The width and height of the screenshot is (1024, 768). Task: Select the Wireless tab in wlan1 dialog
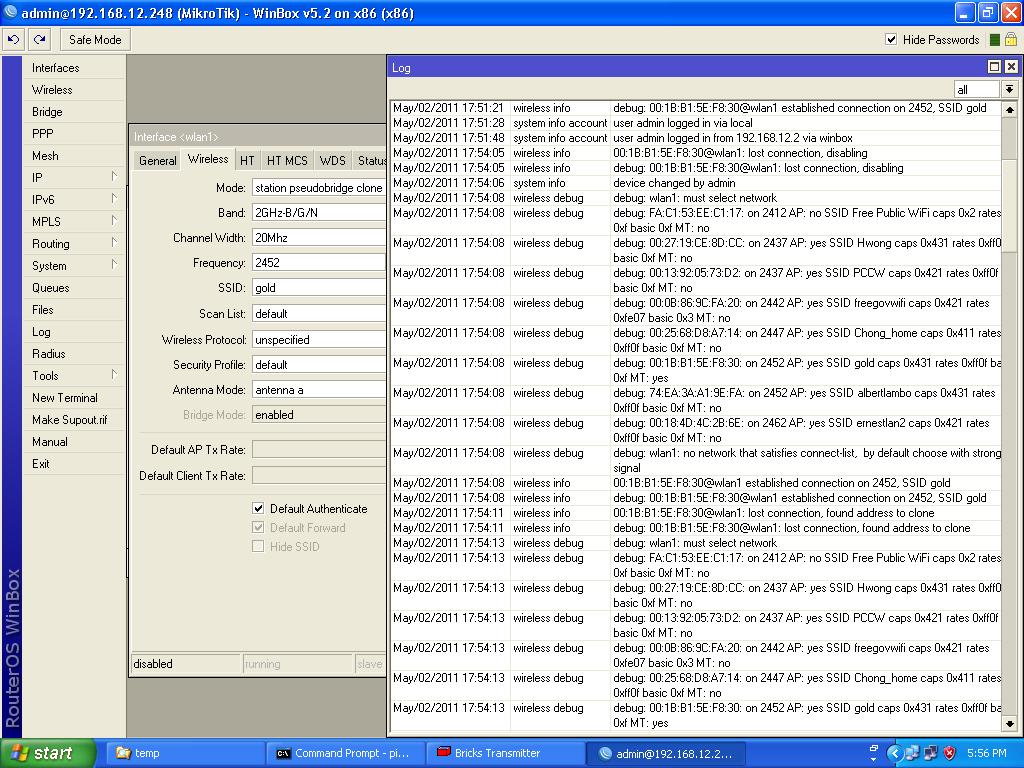(x=208, y=159)
